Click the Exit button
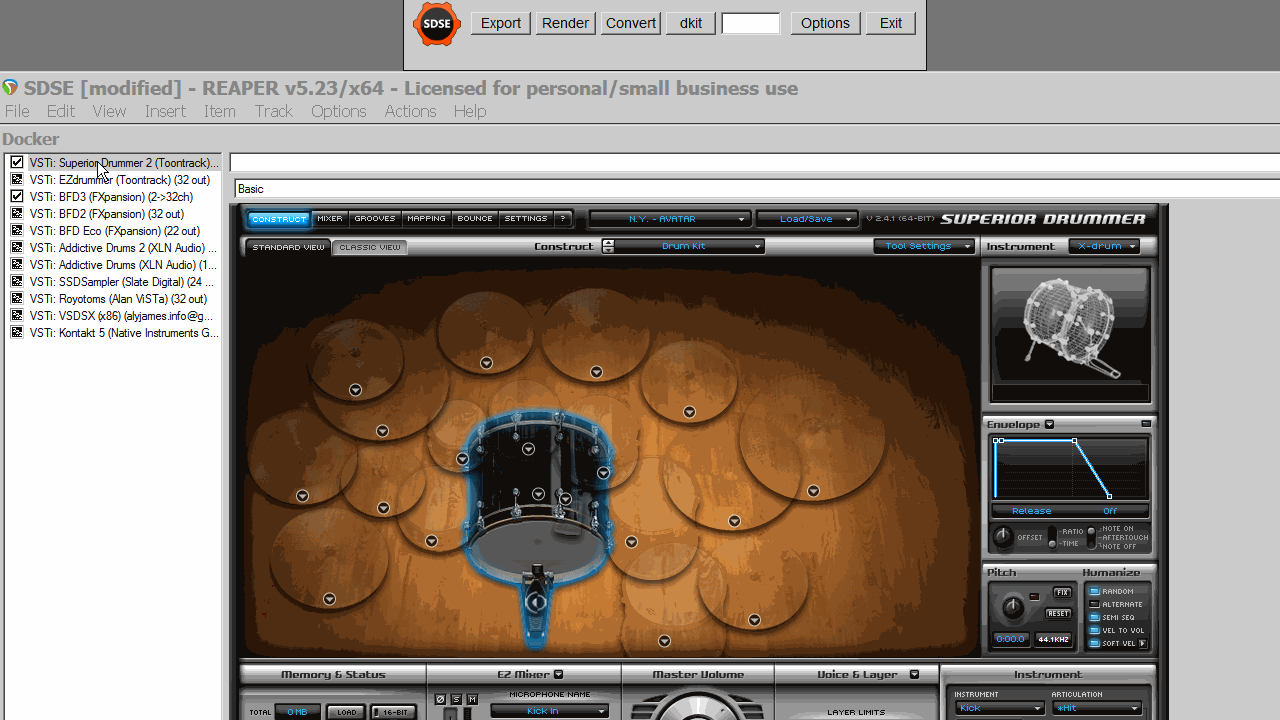Viewport: 1280px width, 720px height. [891, 23]
